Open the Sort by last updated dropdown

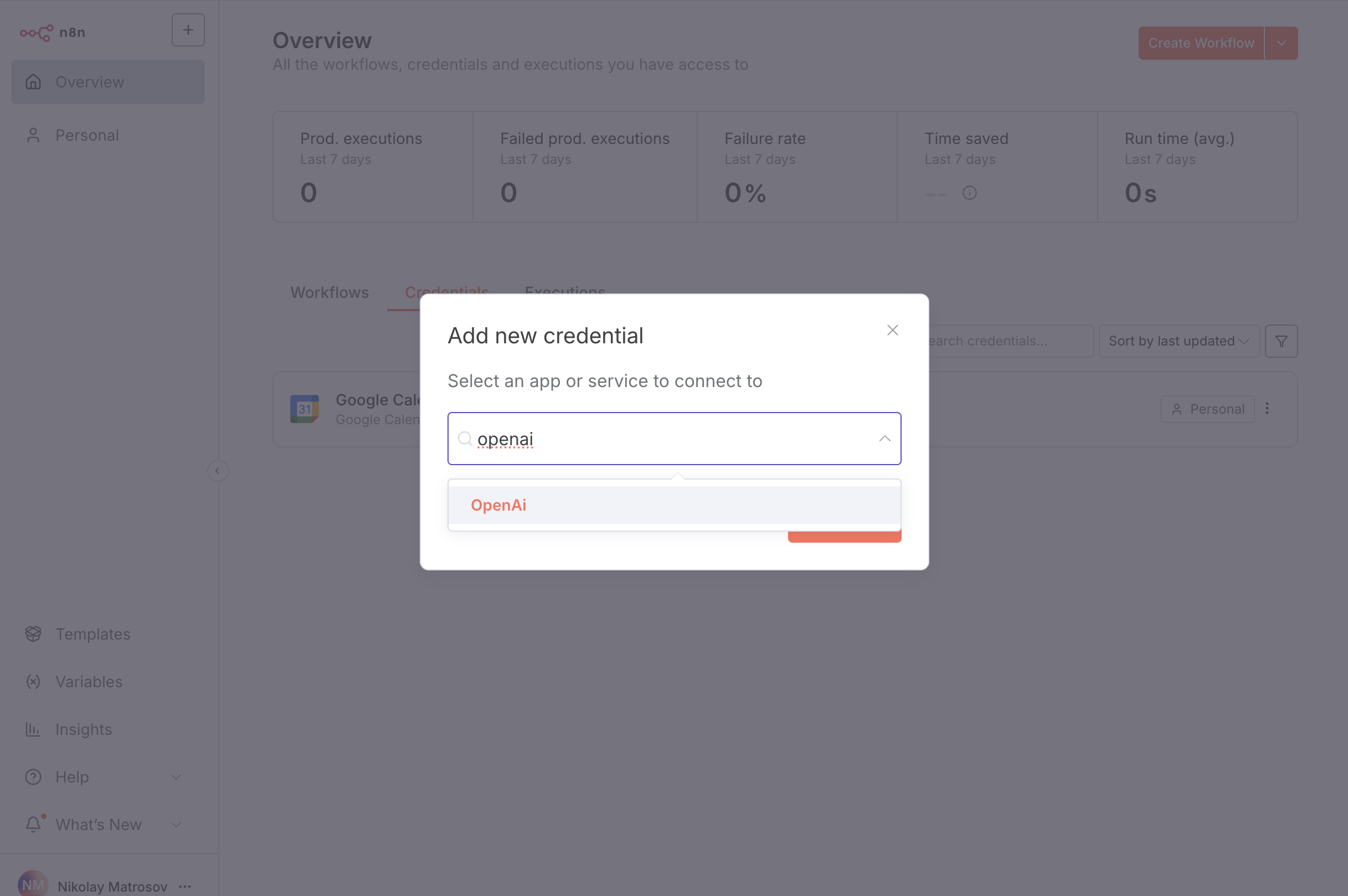(1179, 341)
